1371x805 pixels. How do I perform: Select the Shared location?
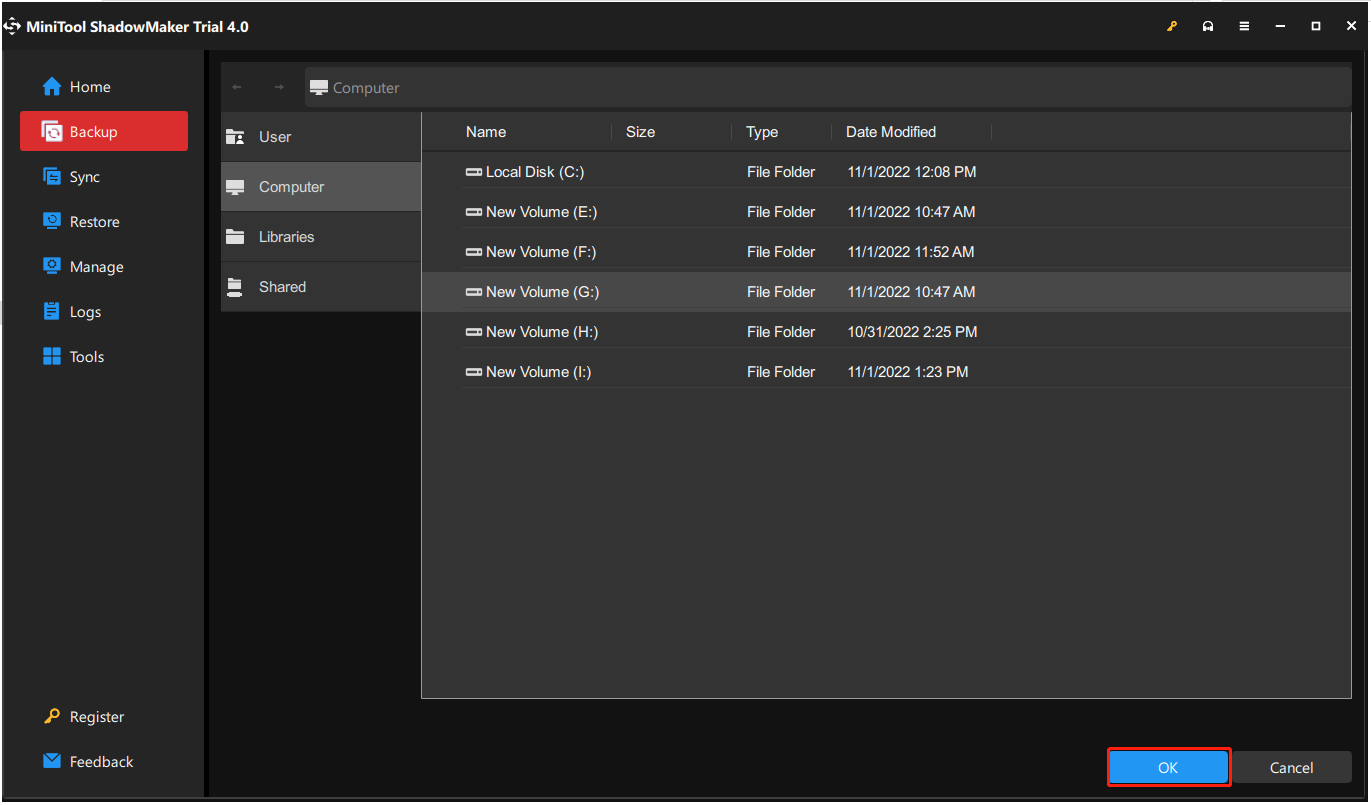pyautogui.click(x=282, y=287)
